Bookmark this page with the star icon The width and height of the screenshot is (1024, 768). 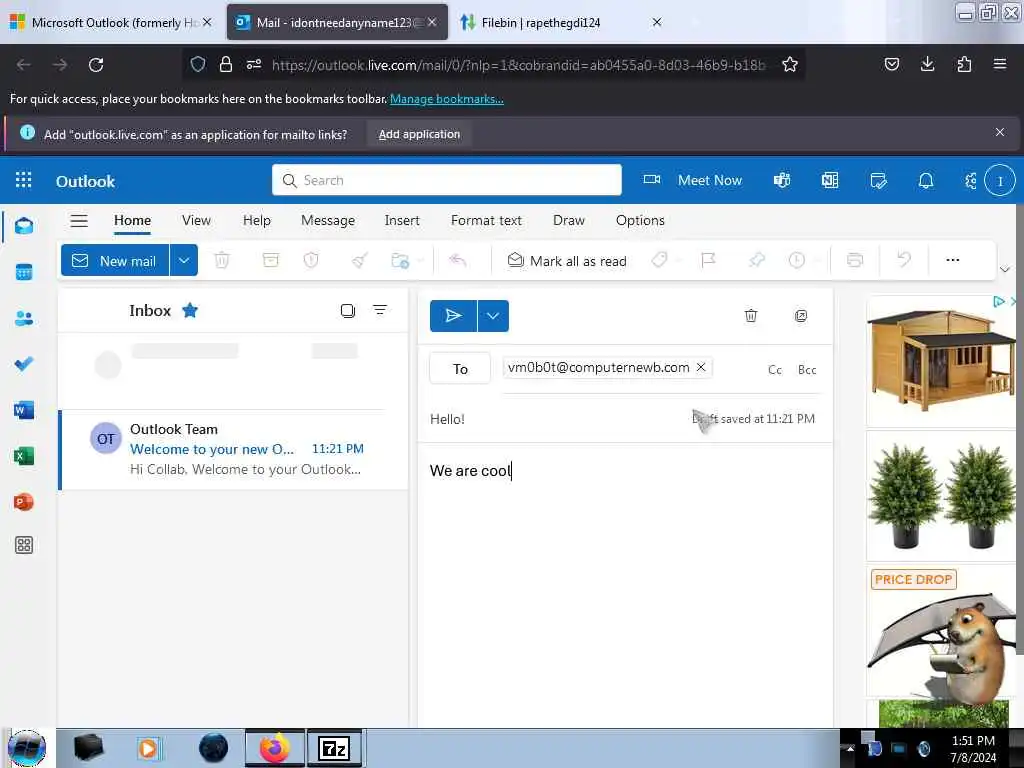tap(790, 64)
